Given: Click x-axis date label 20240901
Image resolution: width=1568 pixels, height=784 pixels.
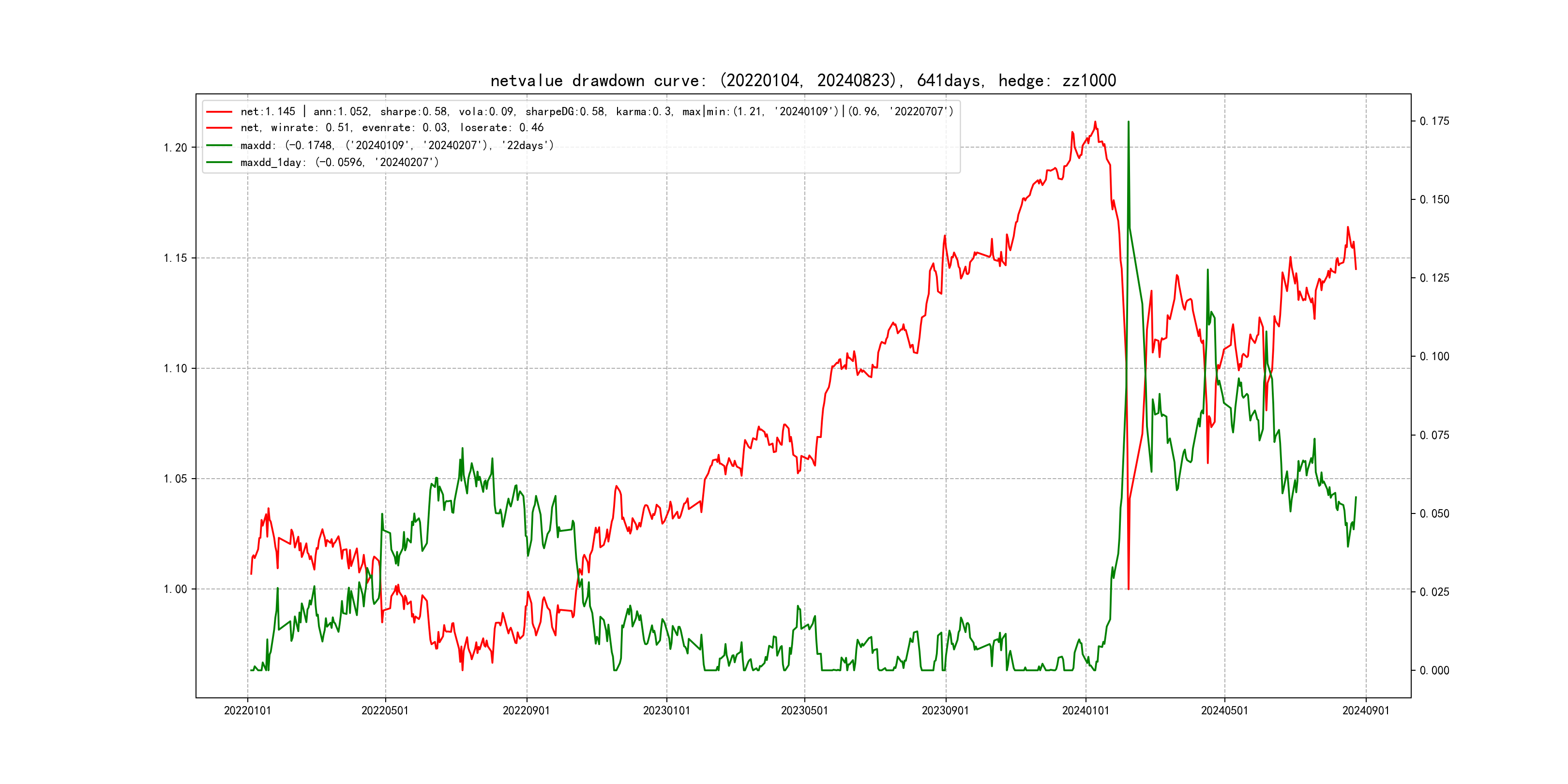Looking at the screenshot, I should click(1366, 711).
